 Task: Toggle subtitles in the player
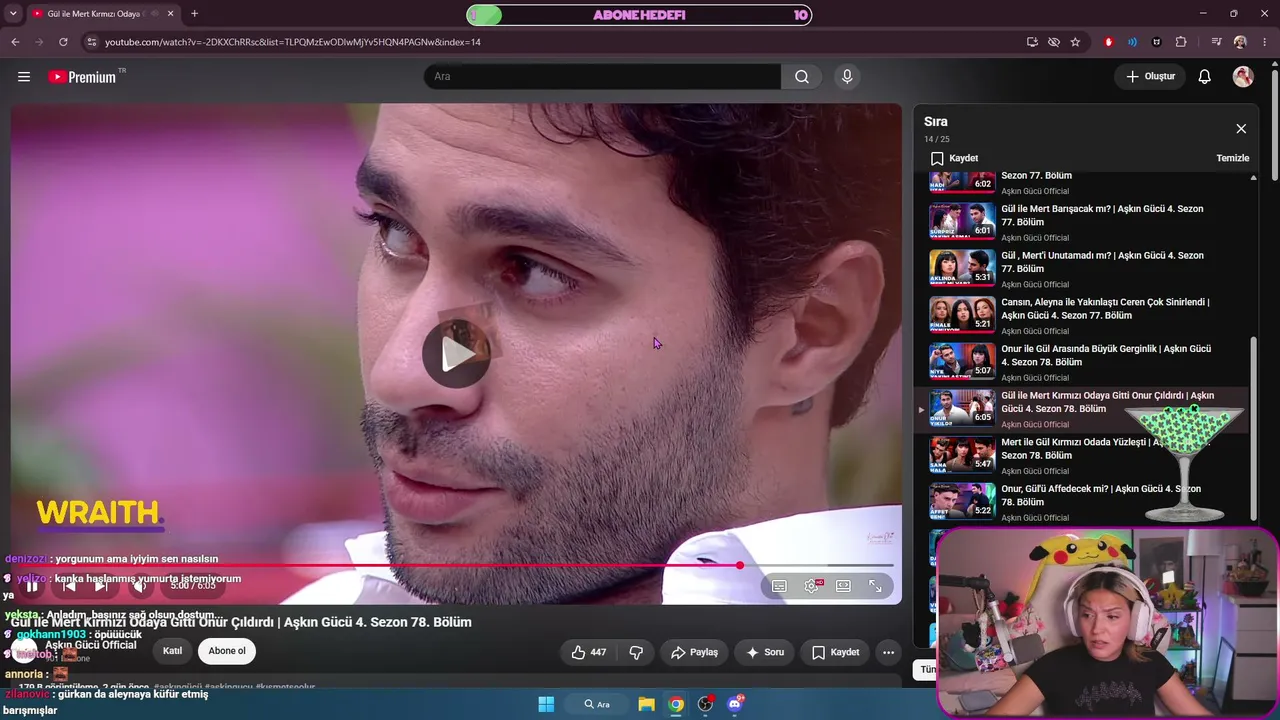pyautogui.click(x=779, y=586)
